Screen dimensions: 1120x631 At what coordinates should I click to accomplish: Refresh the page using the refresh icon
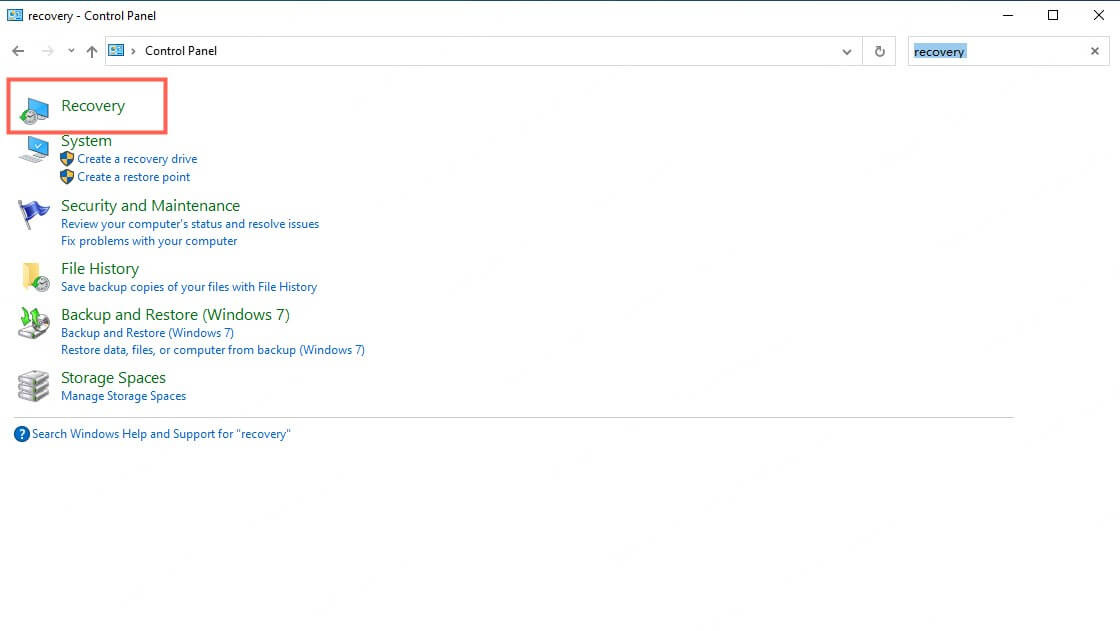tap(878, 51)
